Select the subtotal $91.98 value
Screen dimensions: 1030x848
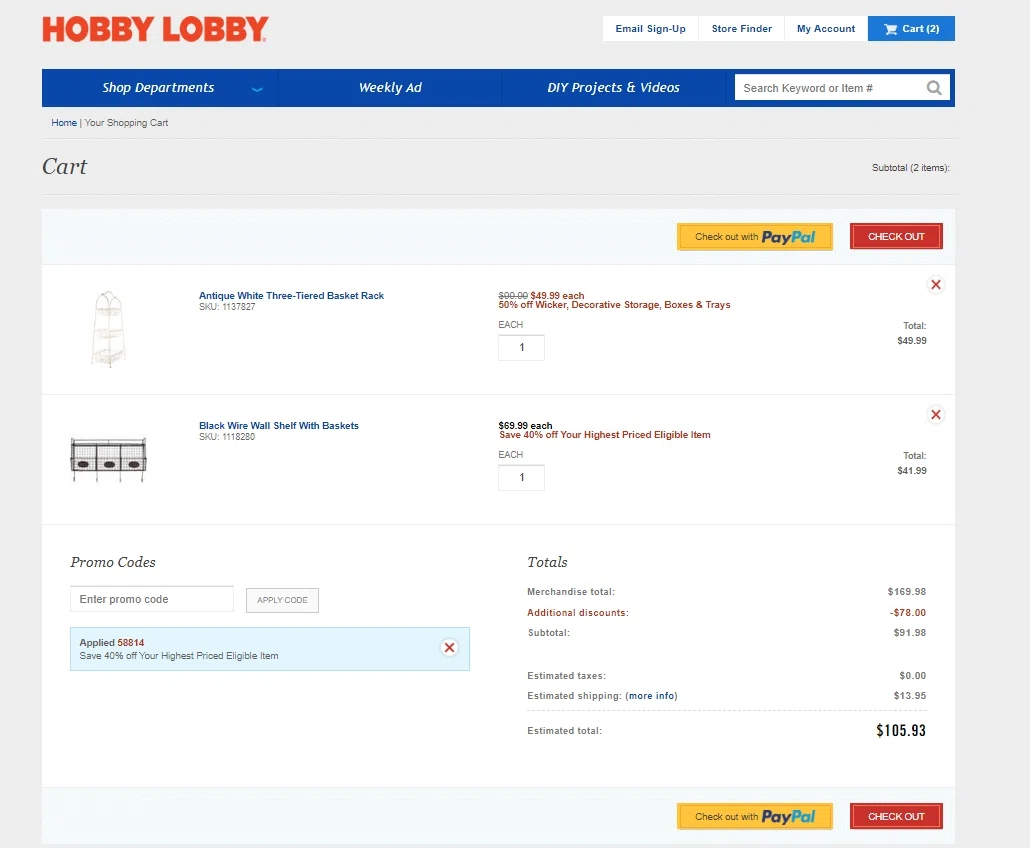point(910,633)
